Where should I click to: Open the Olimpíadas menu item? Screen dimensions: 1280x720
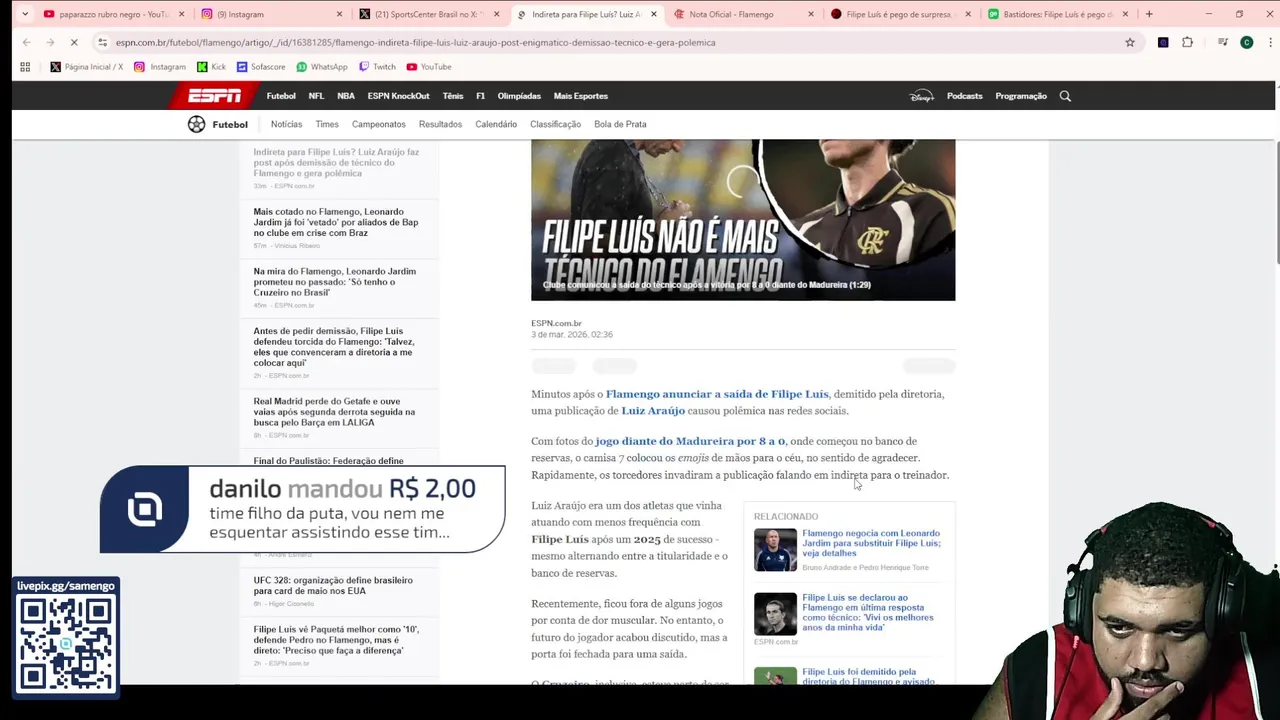519,96
